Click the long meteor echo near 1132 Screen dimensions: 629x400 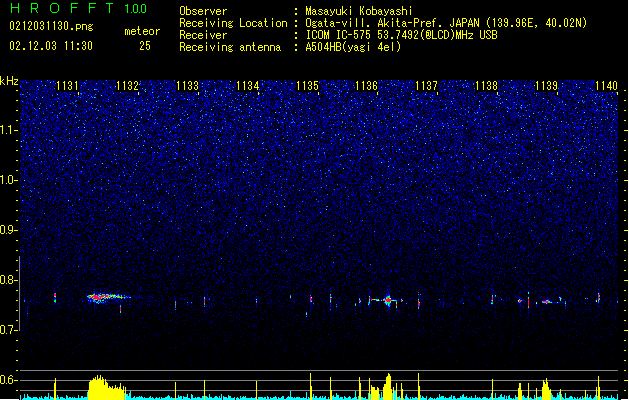point(108,298)
